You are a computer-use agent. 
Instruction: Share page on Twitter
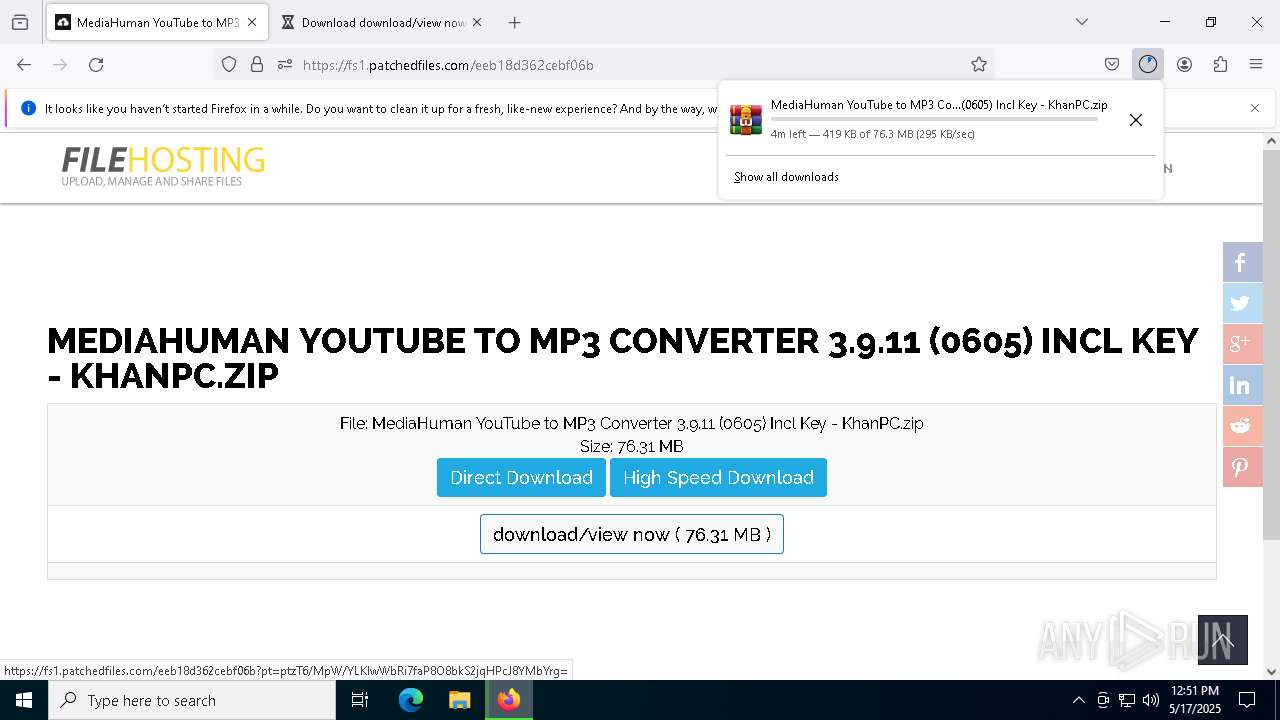point(1242,303)
